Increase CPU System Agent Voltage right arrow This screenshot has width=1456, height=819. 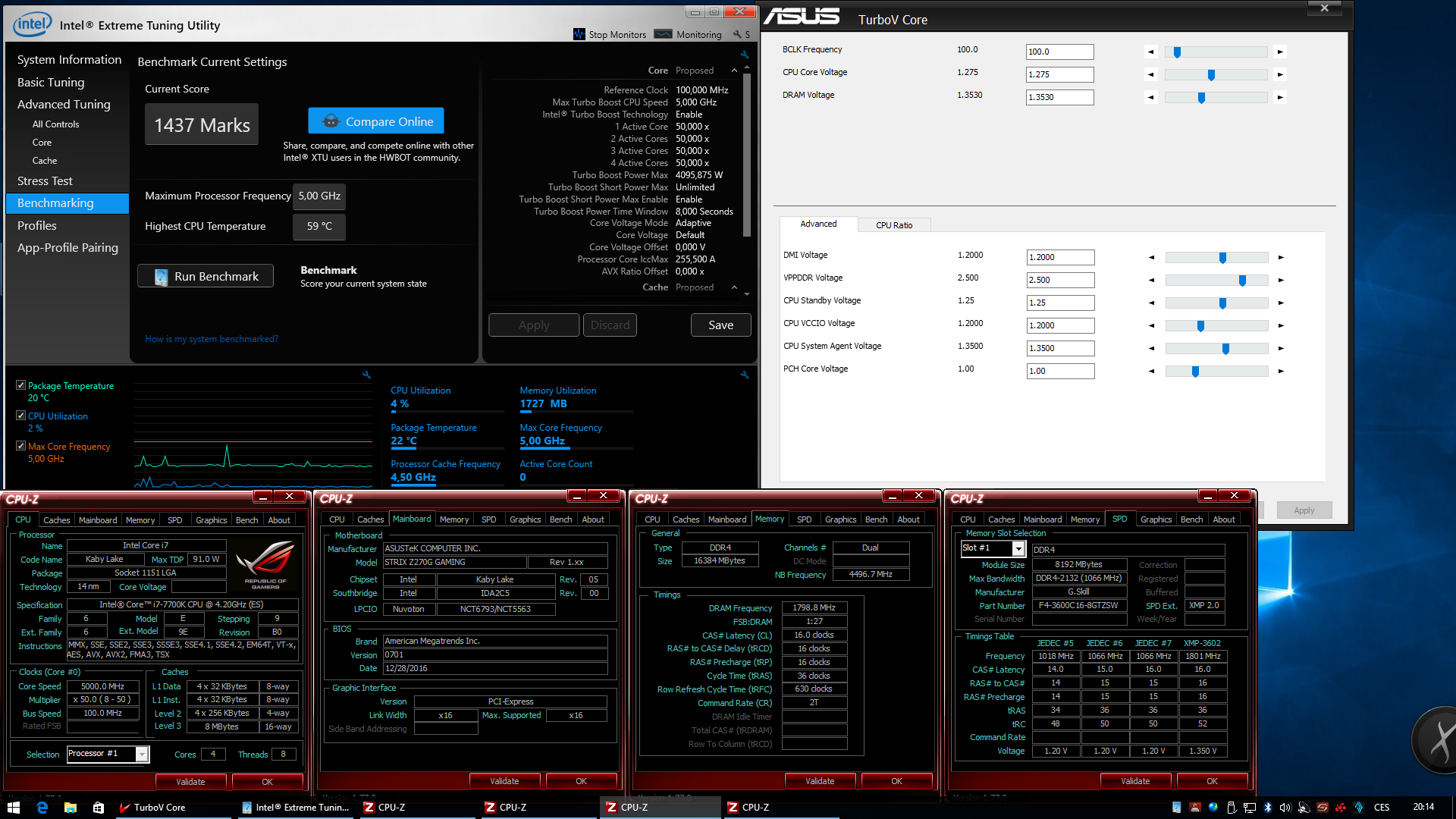tap(1281, 349)
